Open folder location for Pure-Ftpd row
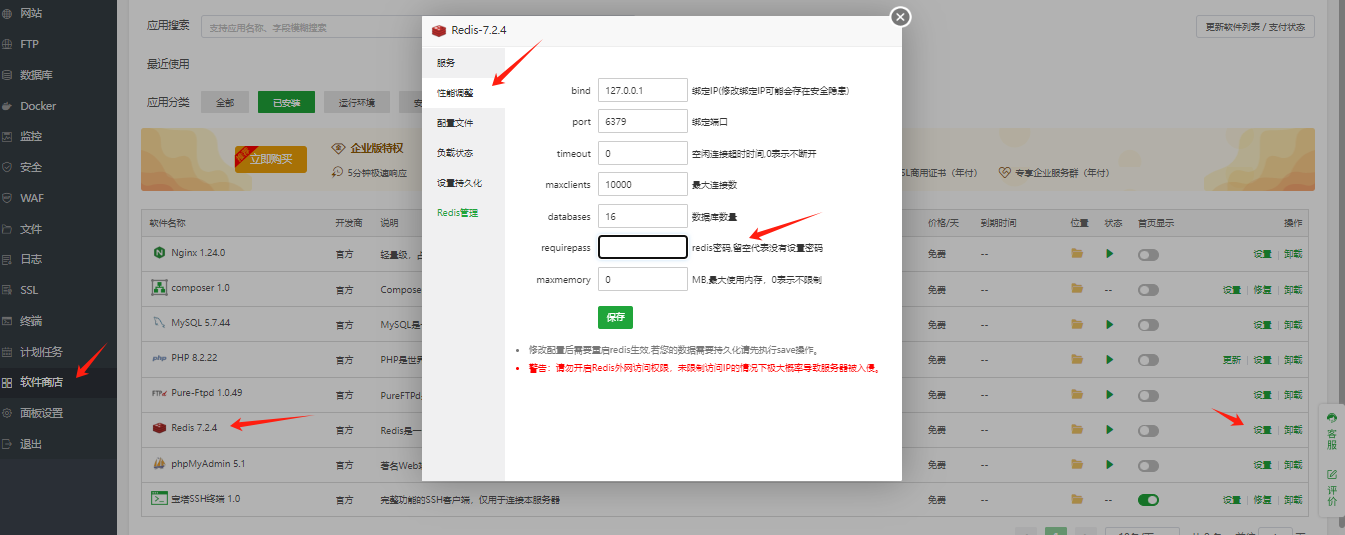 (x=1077, y=394)
